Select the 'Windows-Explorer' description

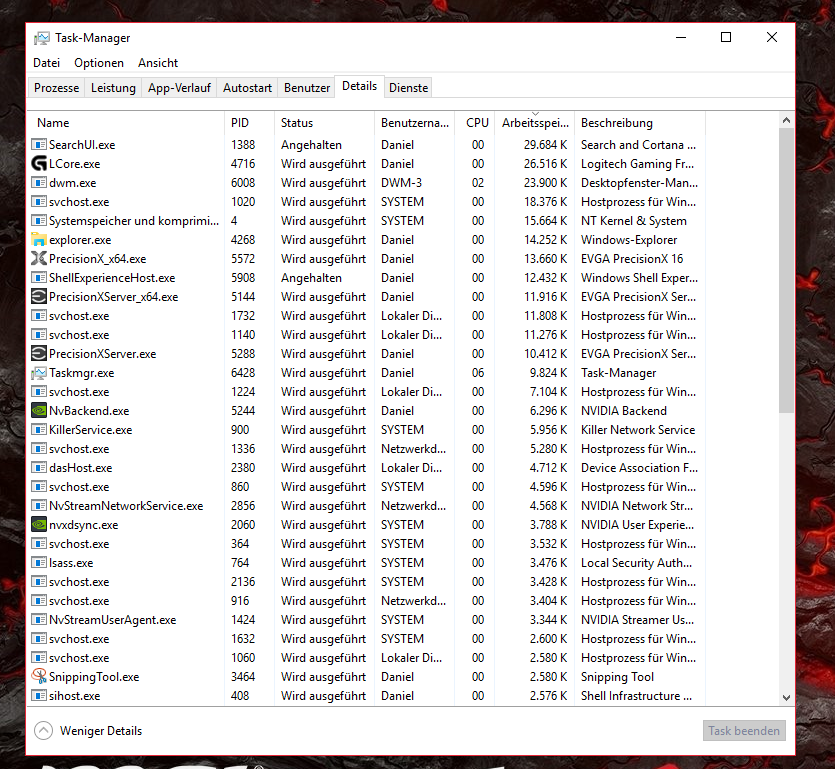click(x=629, y=240)
